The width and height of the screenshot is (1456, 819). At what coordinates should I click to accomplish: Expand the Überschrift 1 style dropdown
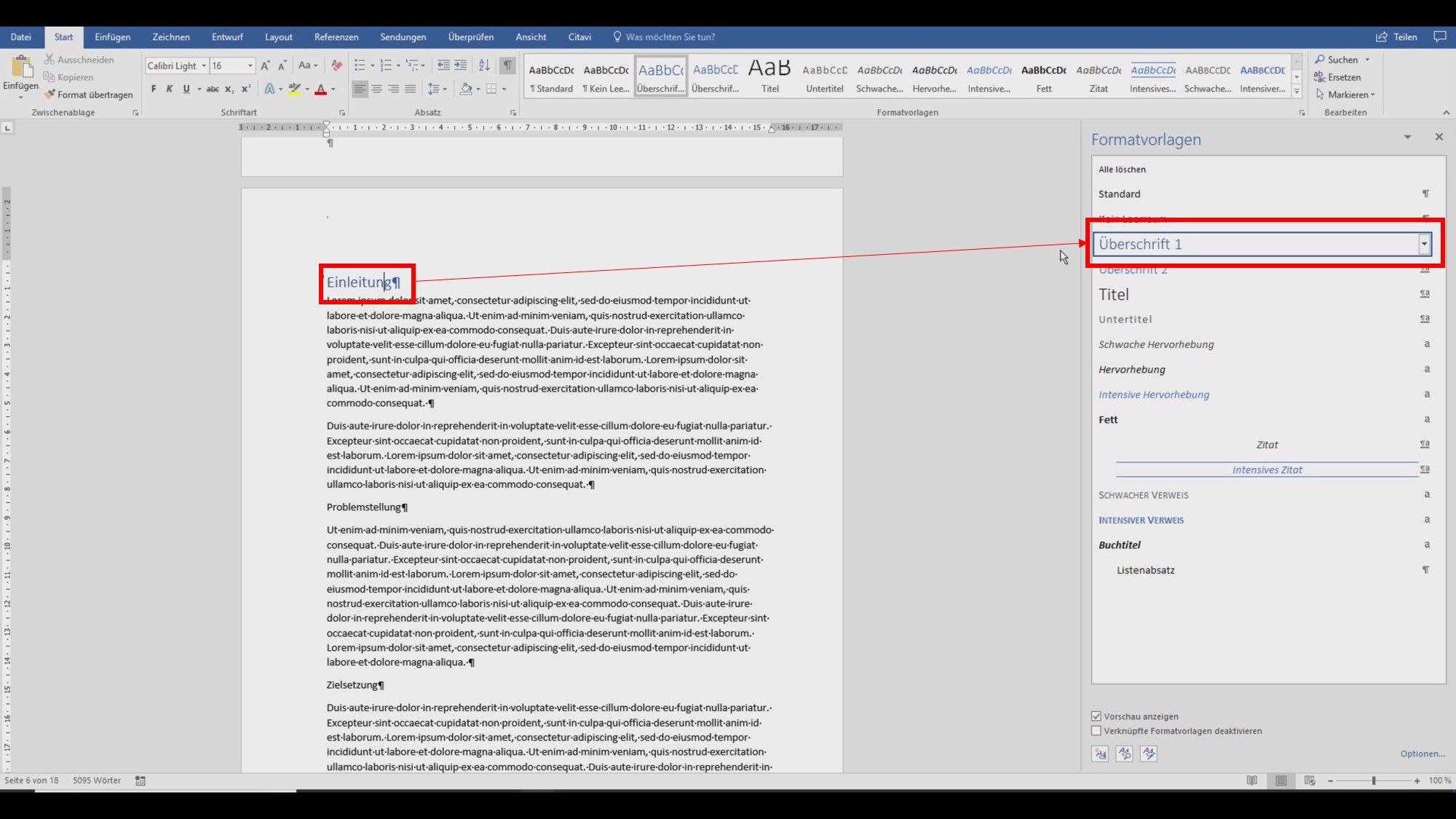click(x=1424, y=243)
